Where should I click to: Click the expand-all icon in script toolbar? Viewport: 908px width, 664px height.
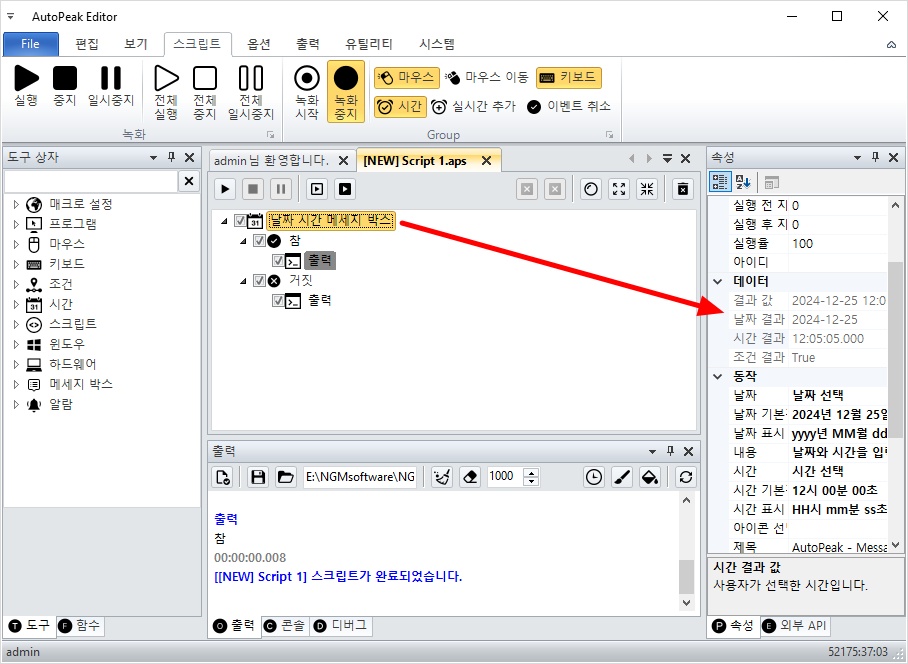[x=619, y=189]
